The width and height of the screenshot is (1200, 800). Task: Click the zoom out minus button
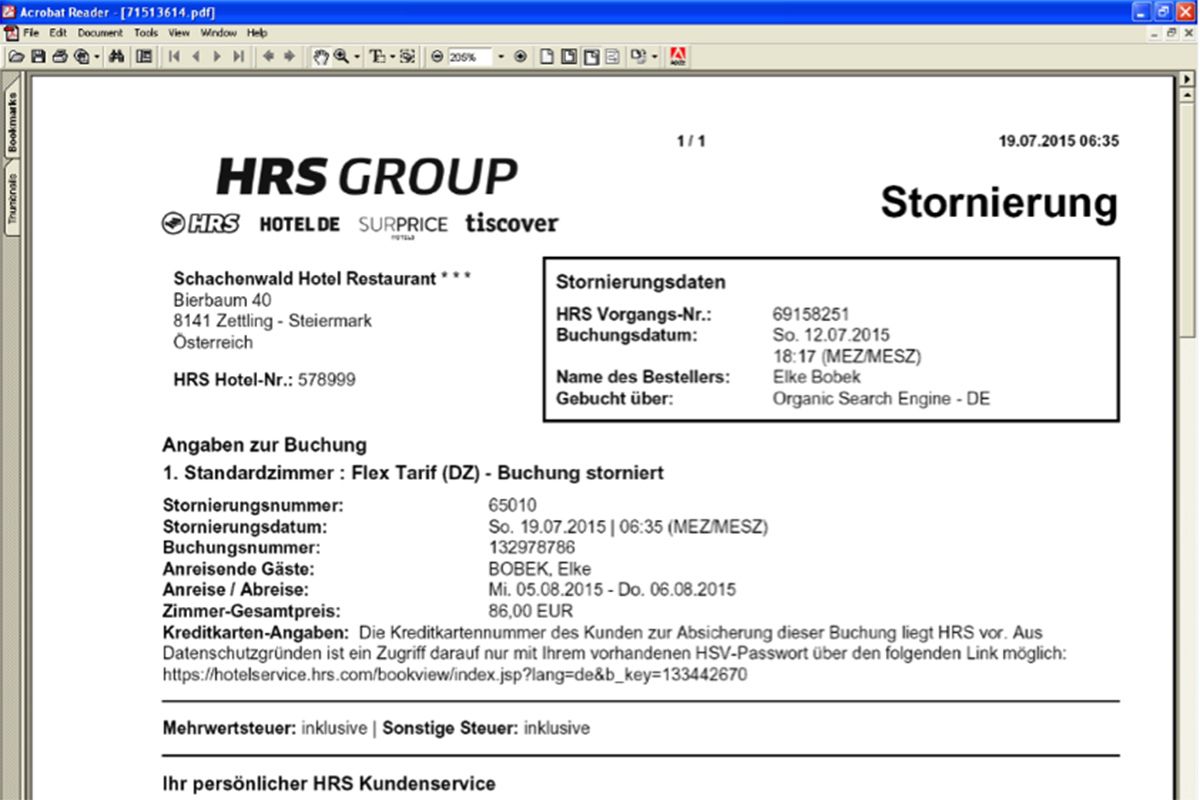tap(437, 57)
